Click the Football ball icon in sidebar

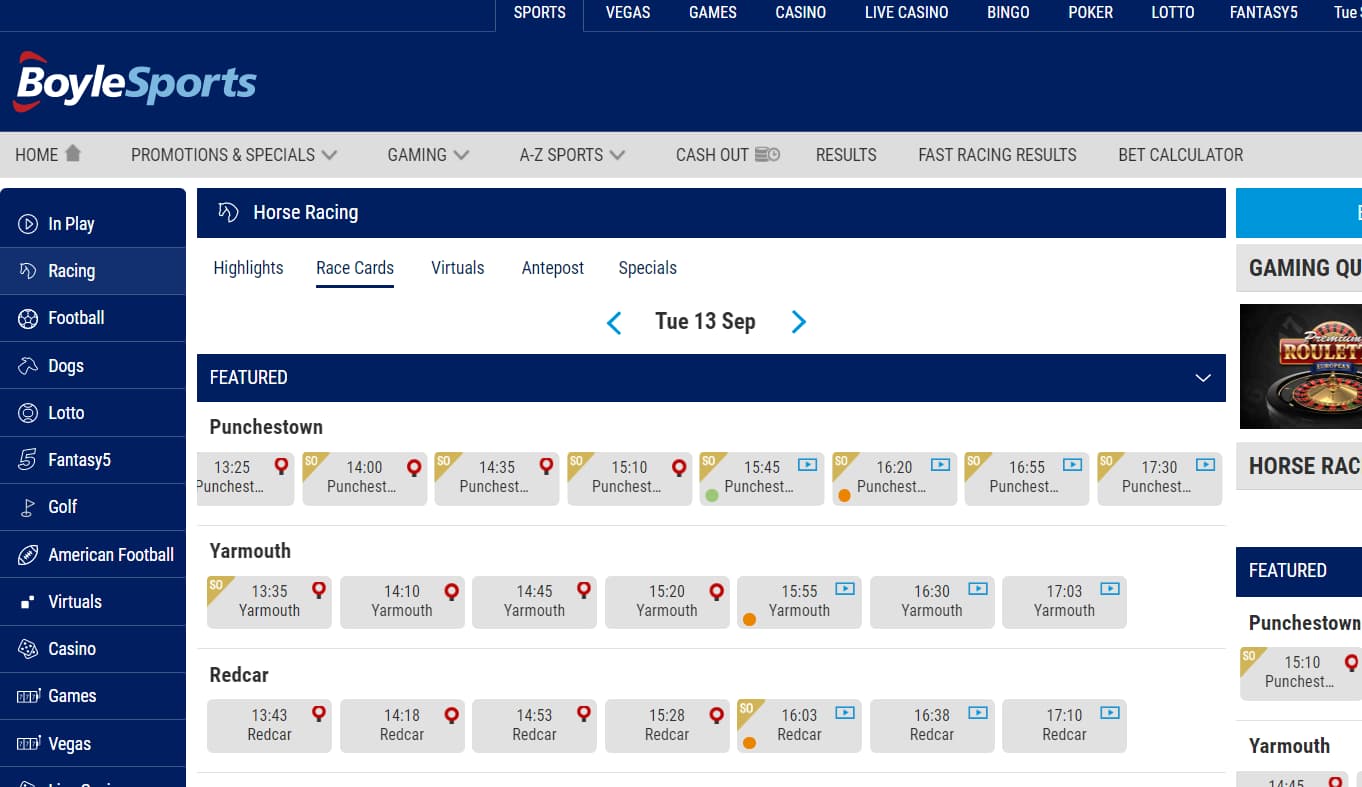coord(28,318)
